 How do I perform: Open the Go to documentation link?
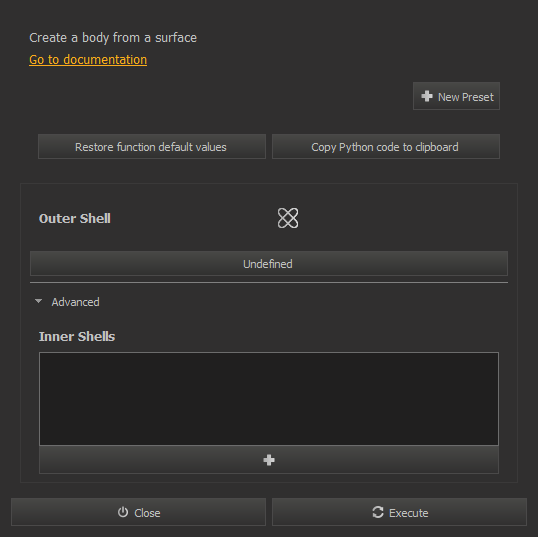(88, 60)
